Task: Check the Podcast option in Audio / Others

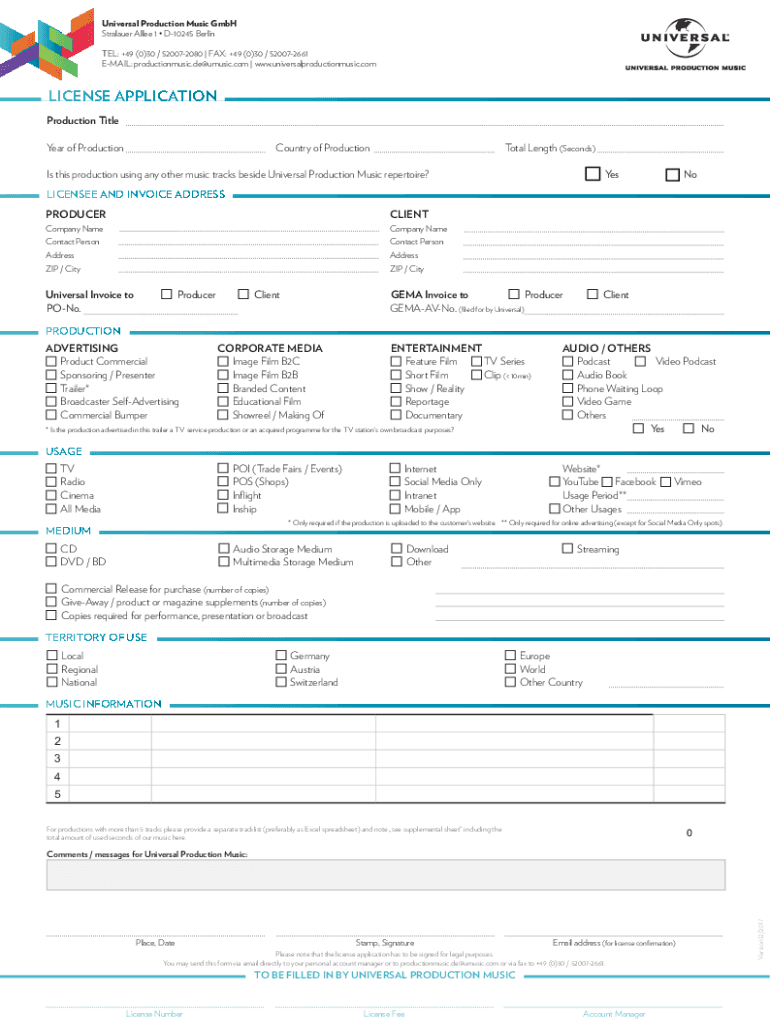Action: point(568,362)
